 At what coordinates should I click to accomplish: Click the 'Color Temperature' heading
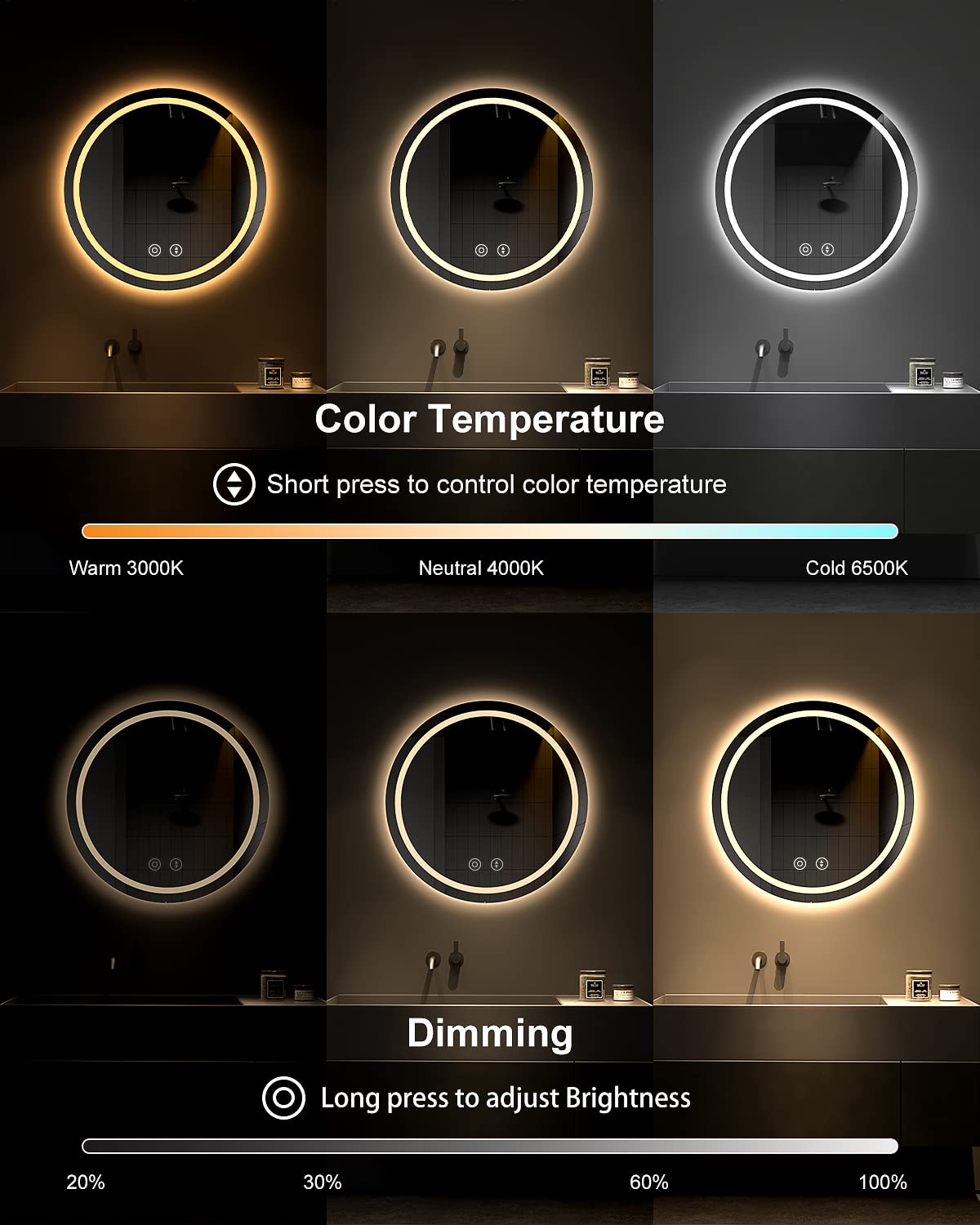[x=490, y=419]
